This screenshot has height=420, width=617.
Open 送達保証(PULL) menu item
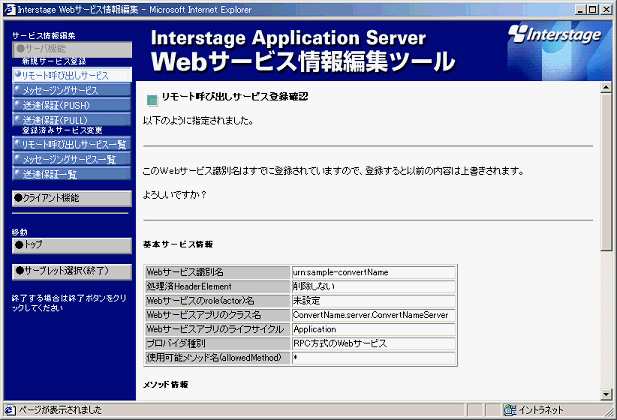(72, 120)
